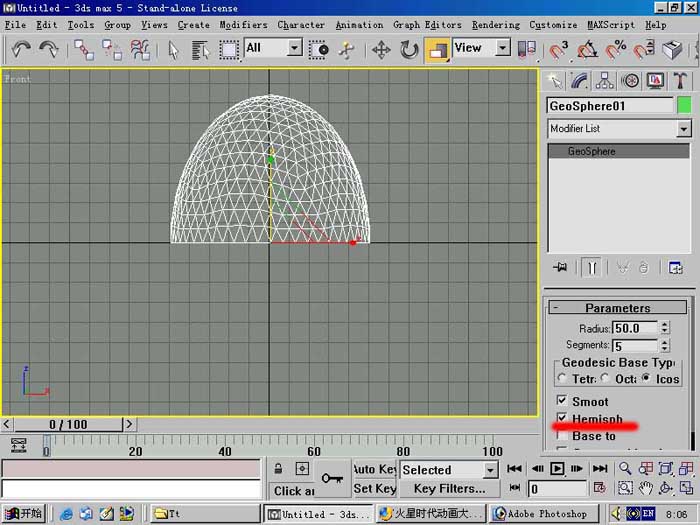
Task: Activate Bind to Space Warp tool
Action: (140, 50)
